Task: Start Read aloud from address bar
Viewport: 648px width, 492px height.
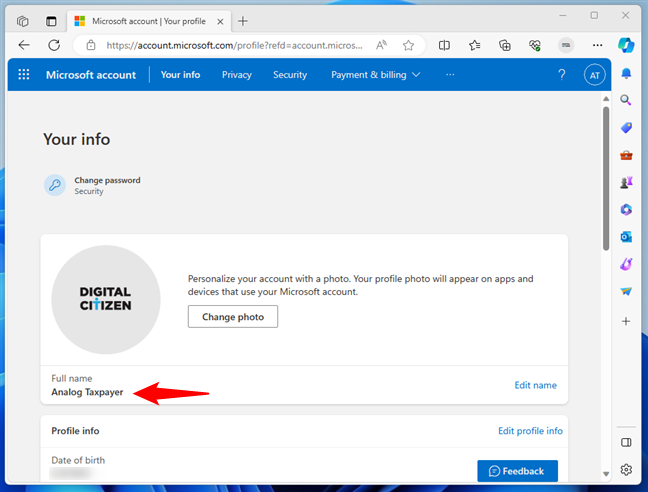Action: tap(381, 45)
